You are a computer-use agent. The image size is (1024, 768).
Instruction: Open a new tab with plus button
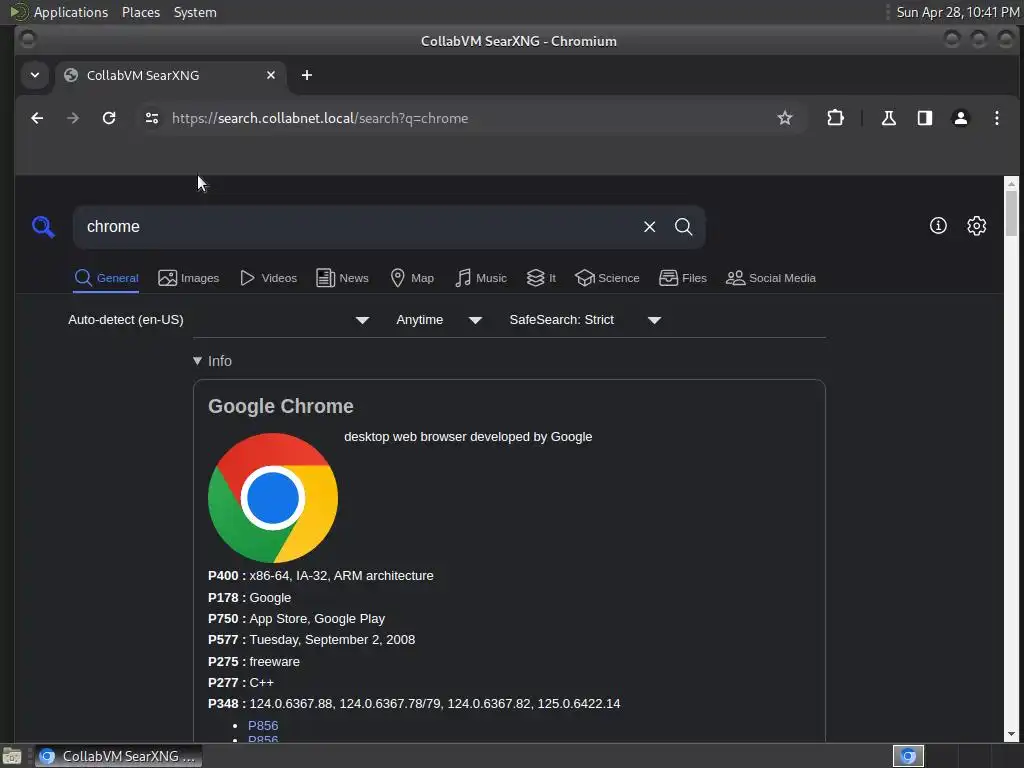307,75
